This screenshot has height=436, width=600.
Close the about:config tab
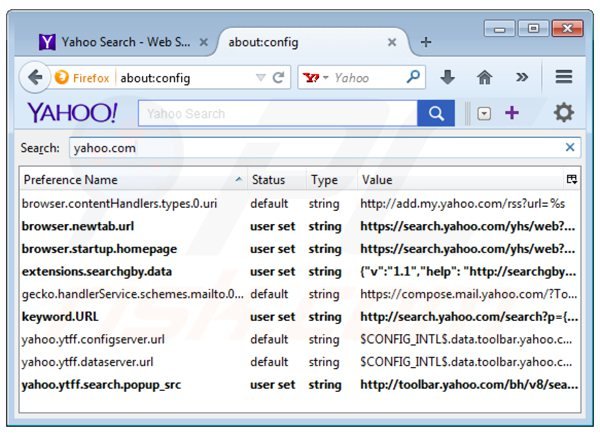coord(392,42)
